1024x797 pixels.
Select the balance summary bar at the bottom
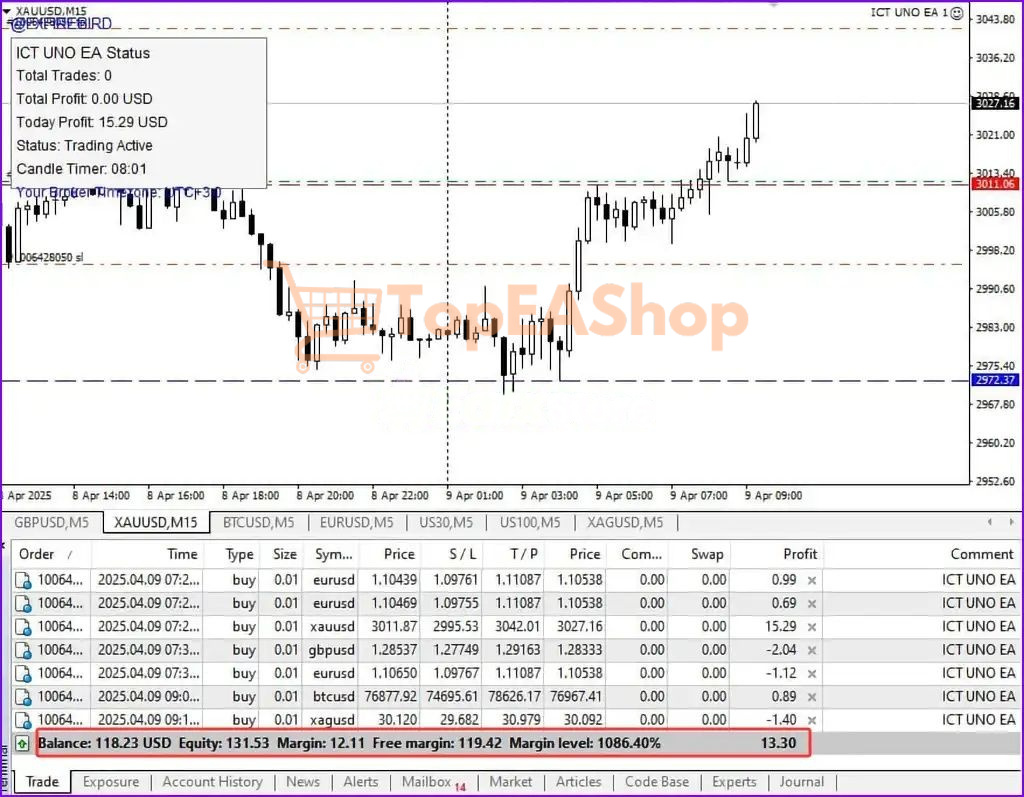420,743
